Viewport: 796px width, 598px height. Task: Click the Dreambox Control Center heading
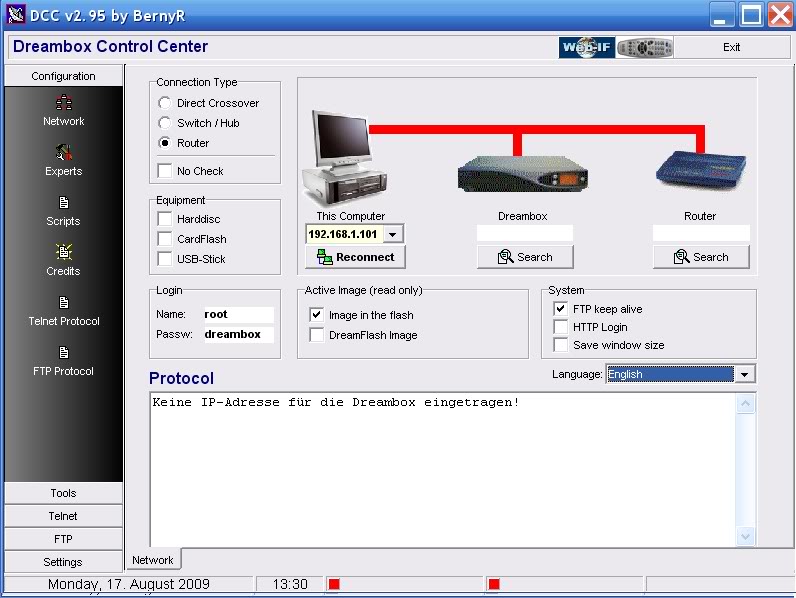(x=110, y=46)
